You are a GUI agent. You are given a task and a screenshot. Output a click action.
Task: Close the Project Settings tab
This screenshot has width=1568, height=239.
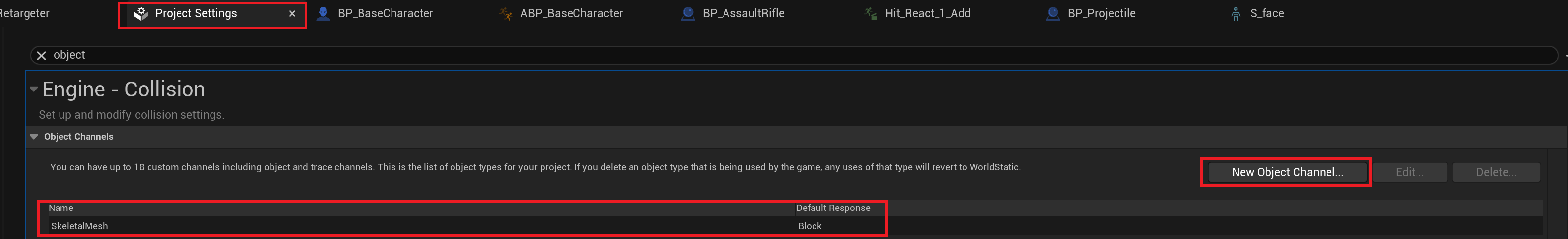click(292, 13)
